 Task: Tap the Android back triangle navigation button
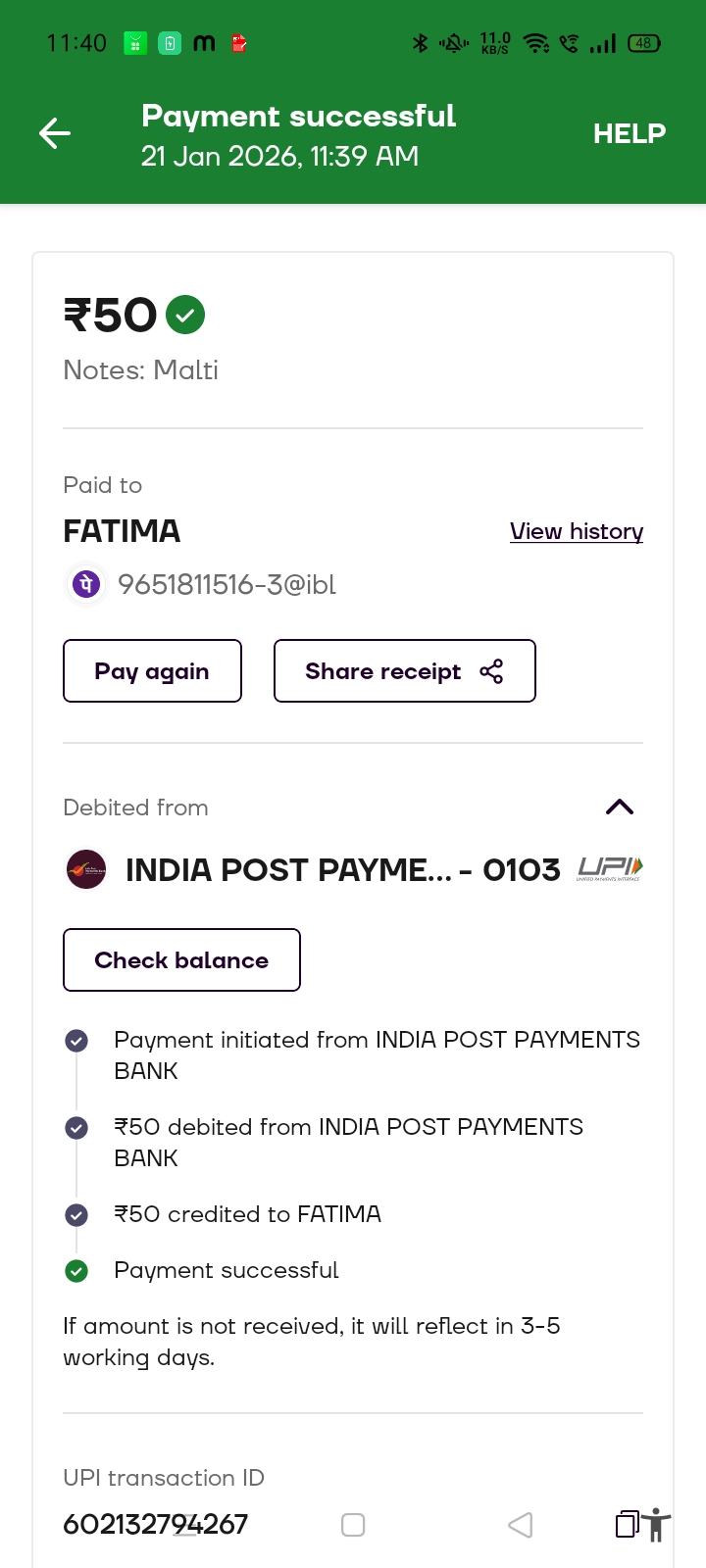coord(521,1525)
